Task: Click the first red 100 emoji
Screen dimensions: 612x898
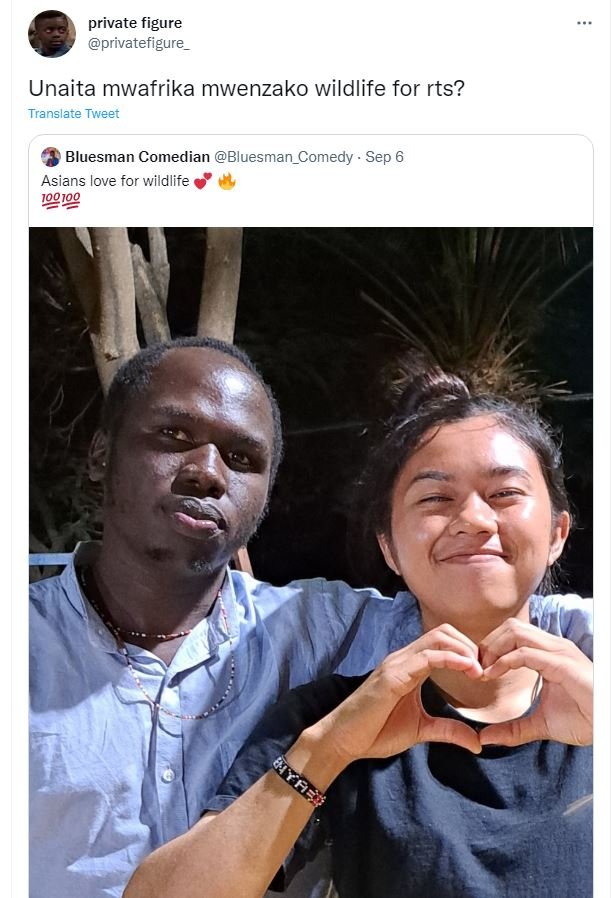Action: click(x=51, y=200)
